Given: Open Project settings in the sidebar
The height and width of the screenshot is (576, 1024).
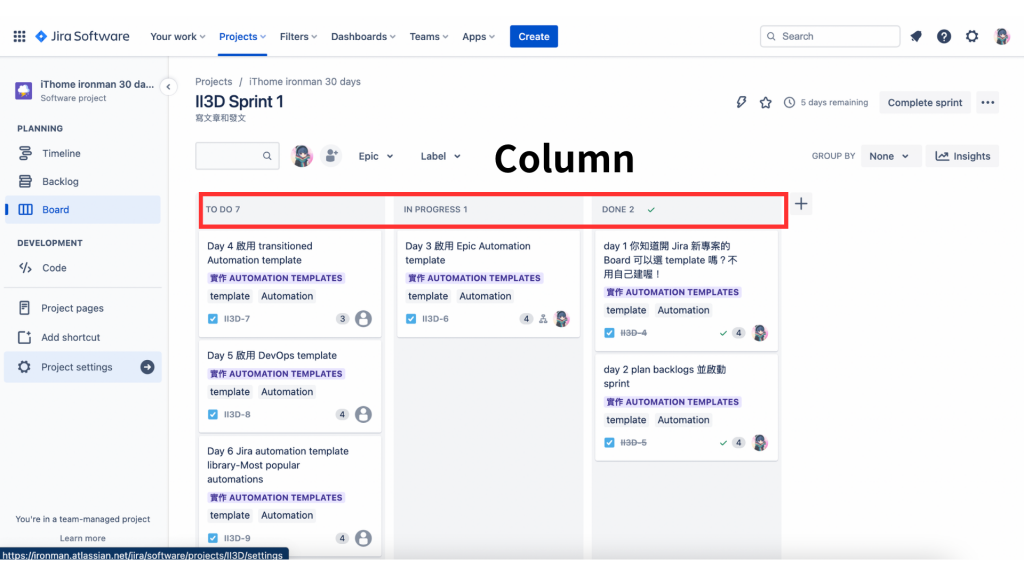Looking at the screenshot, I should click(x=82, y=367).
